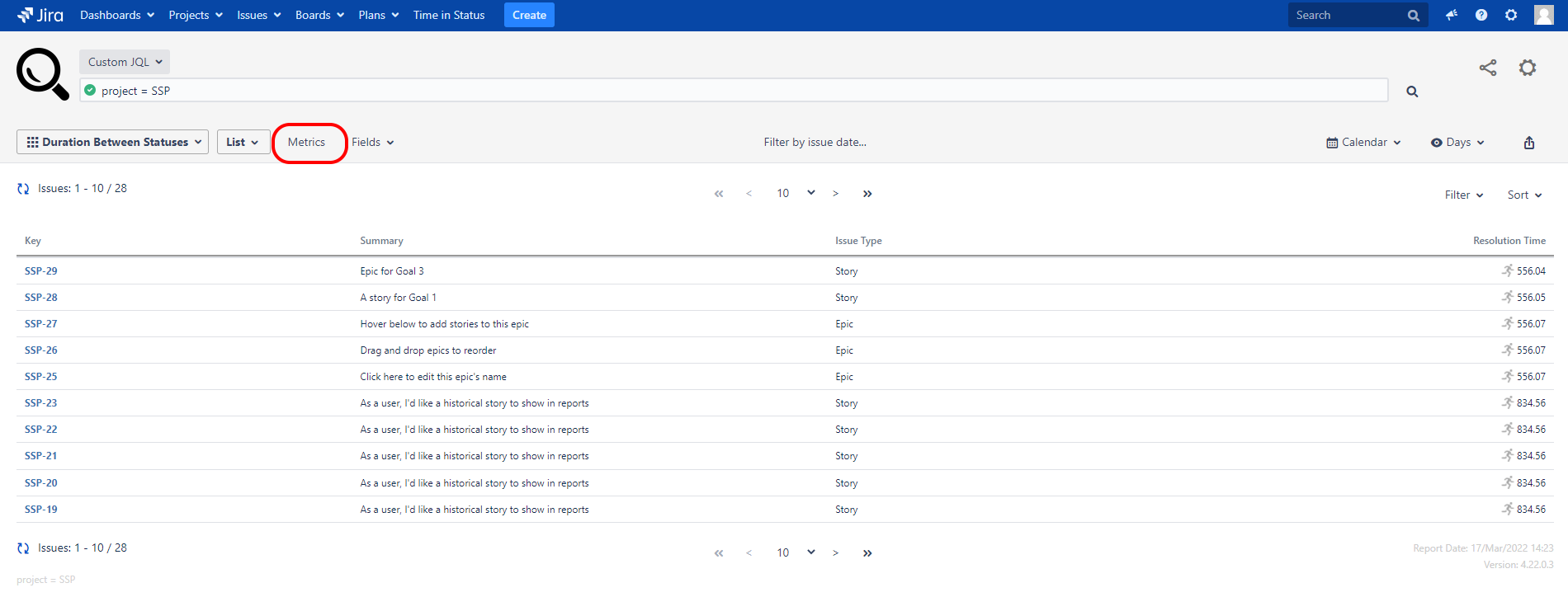Image resolution: width=1568 pixels, height=597 pixels.
Task: Open Time in Status menu item
Action: 449,15
